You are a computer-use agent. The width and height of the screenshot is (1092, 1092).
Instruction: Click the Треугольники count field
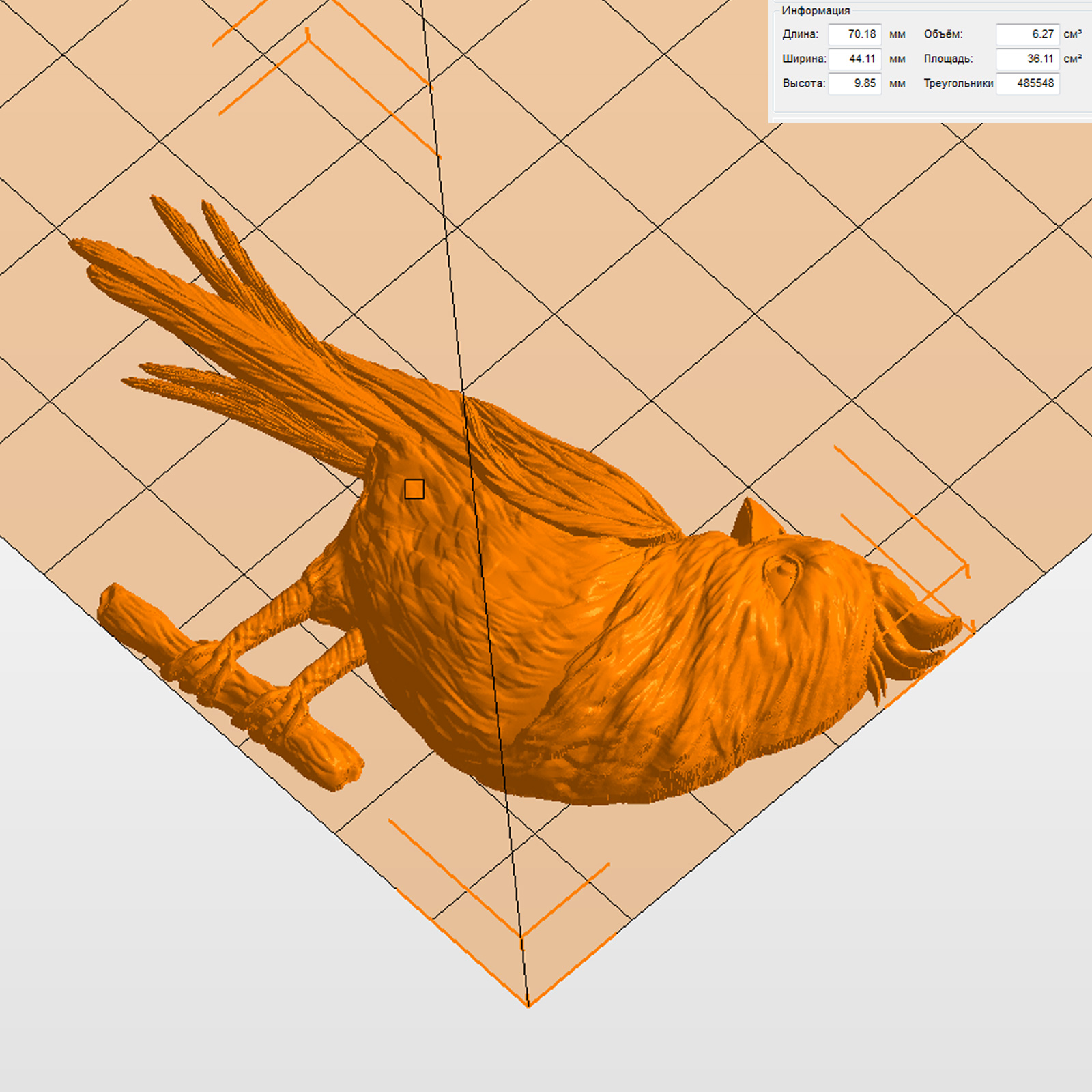tap(1027, 83)
